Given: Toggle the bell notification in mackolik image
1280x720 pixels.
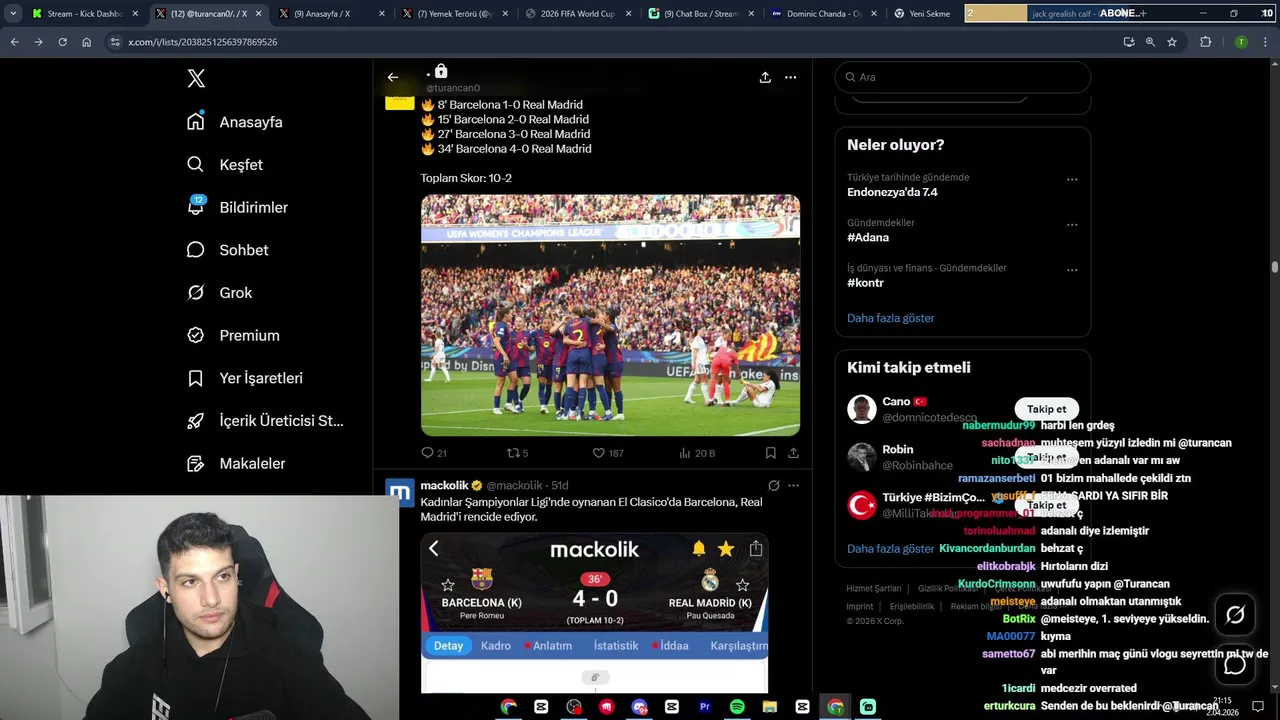Looking at the screenshot, I should (699, 548).
